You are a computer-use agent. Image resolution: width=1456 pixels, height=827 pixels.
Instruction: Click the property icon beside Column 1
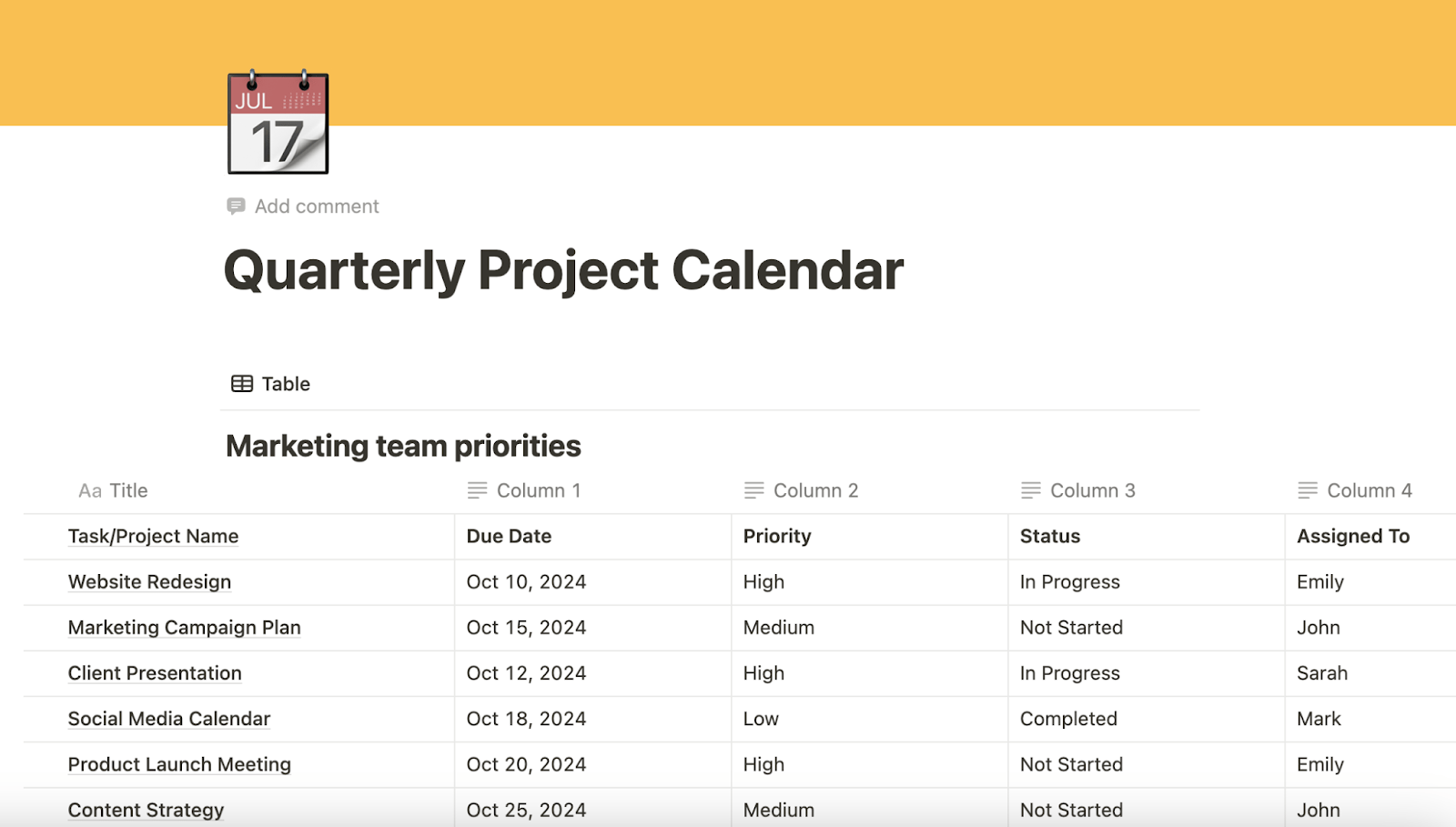[x=477, y=489]
